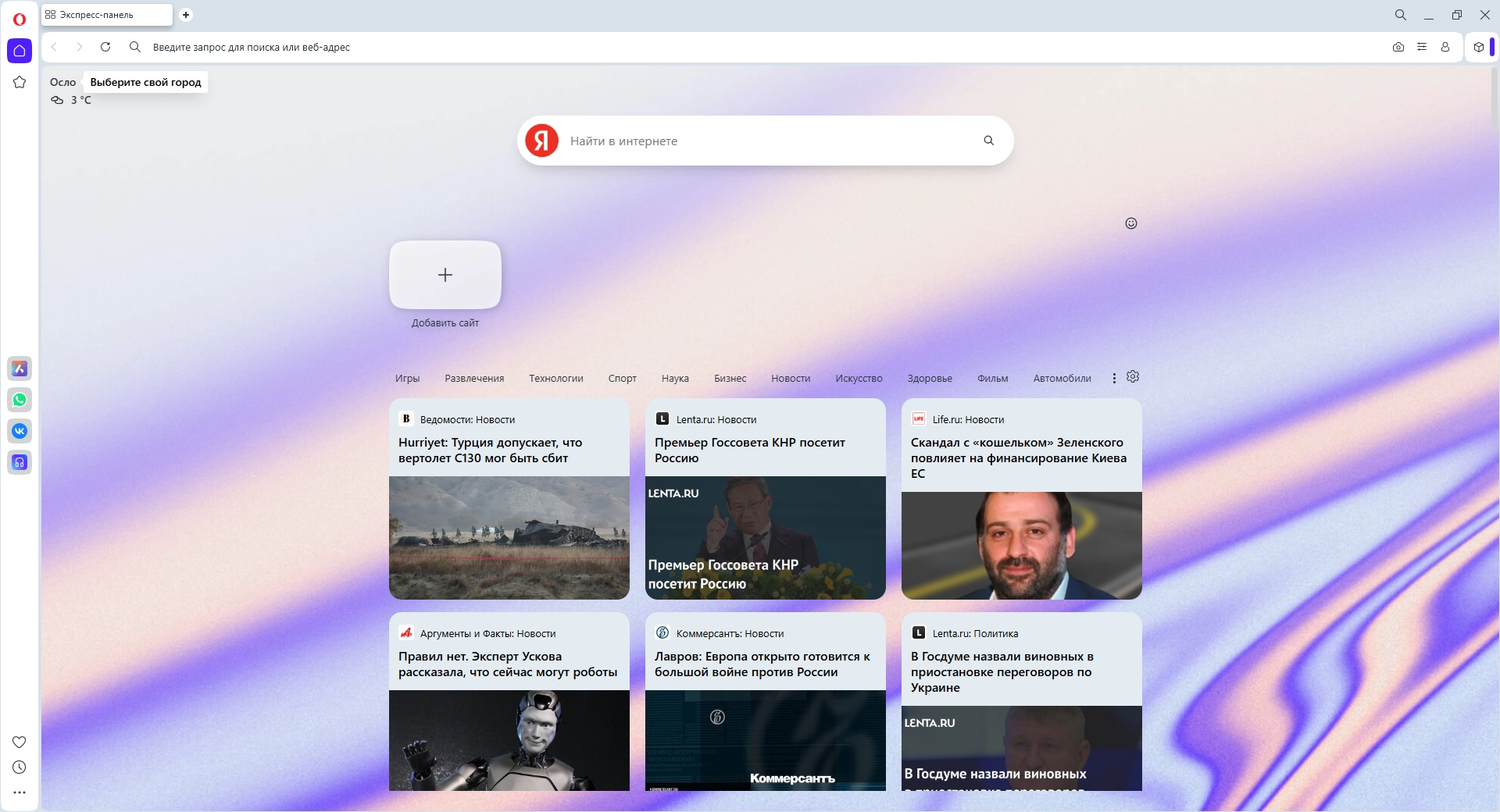Image resolution: width=1500 pixels, height=812 pixels.
Task: Open the Коммерсантъ news thumbnail image
Action: [766, 740]
